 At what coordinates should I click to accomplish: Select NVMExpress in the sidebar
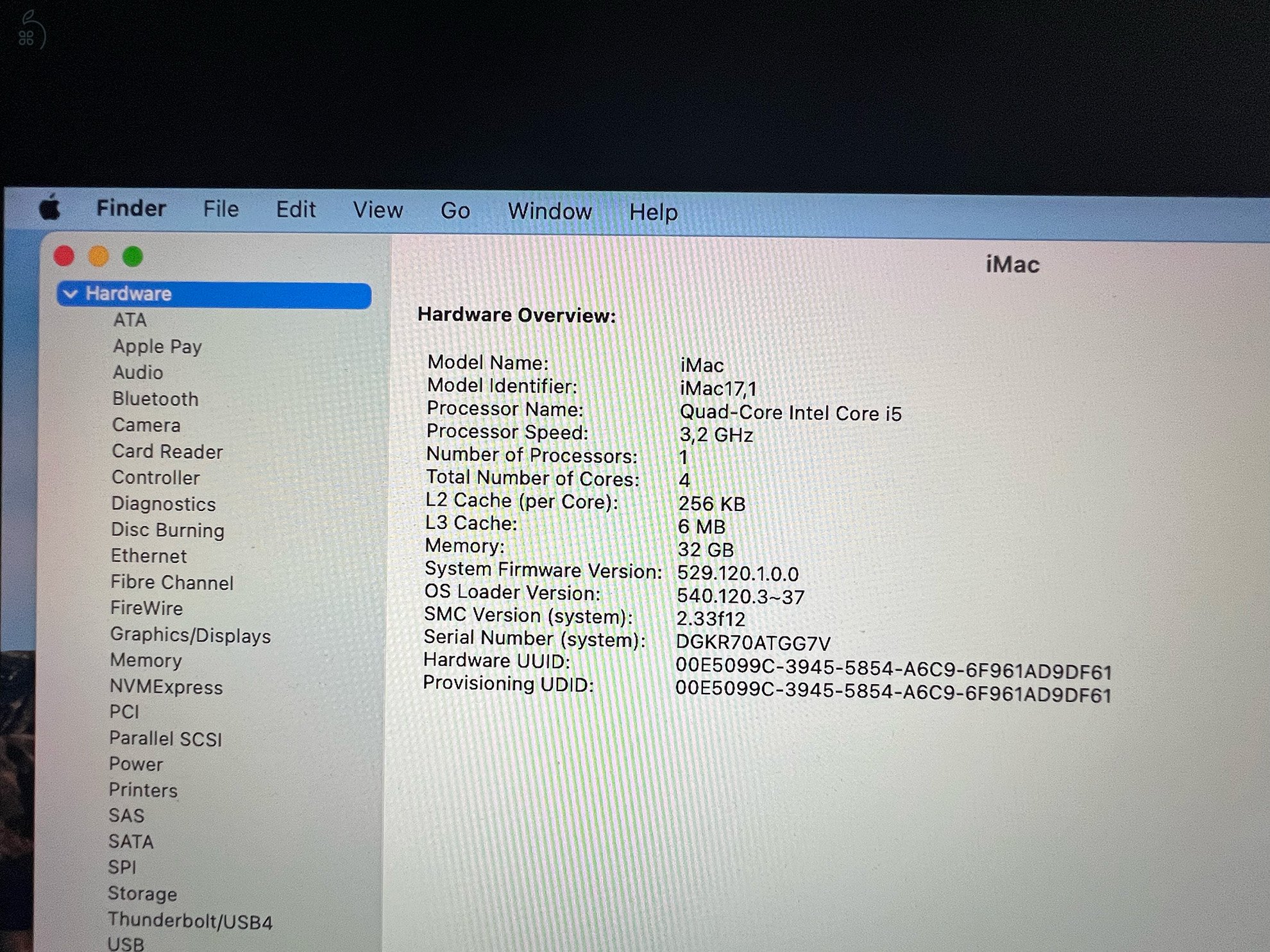[x=166, y=687]
